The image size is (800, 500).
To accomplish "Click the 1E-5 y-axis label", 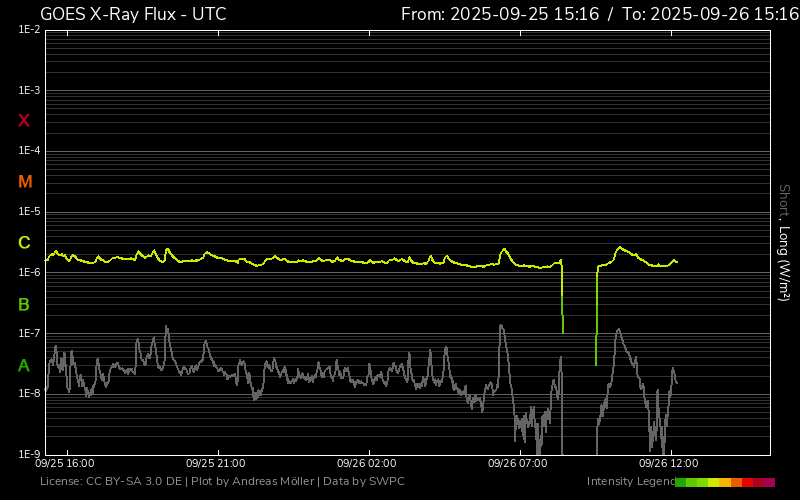I will pos(29,212).
